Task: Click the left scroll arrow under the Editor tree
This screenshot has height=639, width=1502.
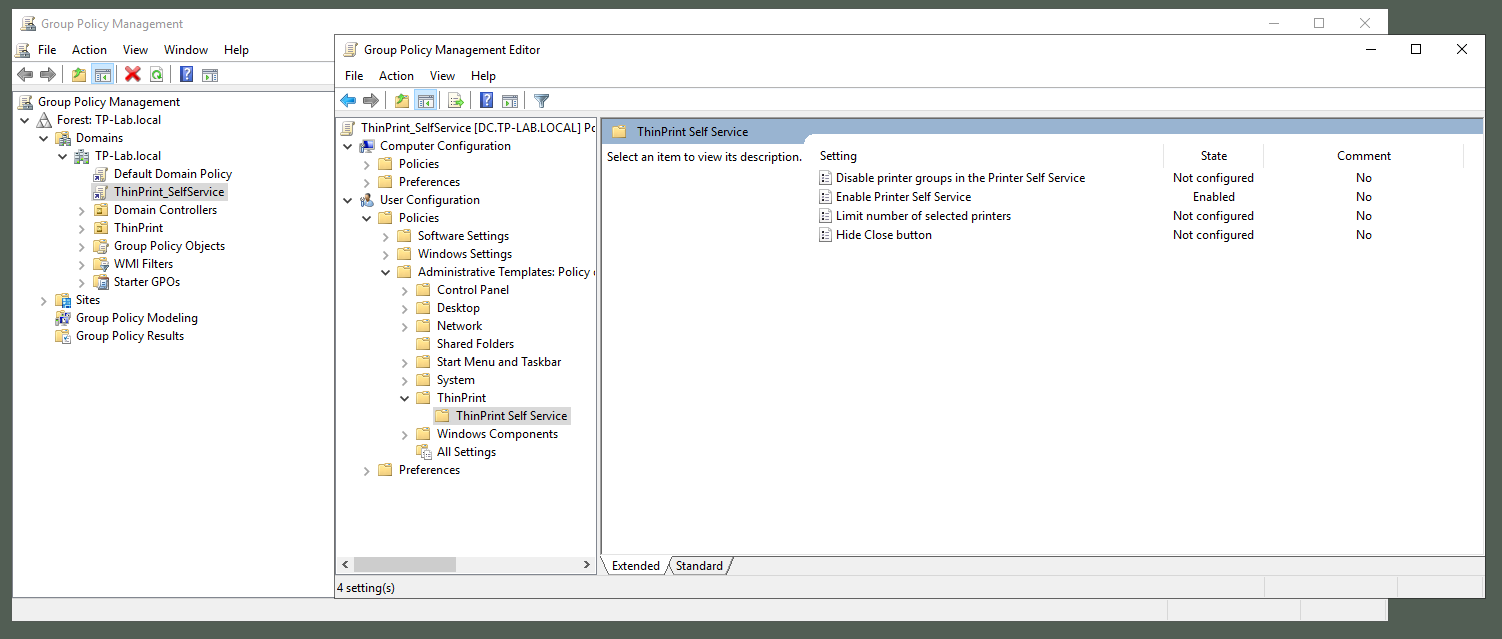Action: pyautogui.click(x=345, y=565)
